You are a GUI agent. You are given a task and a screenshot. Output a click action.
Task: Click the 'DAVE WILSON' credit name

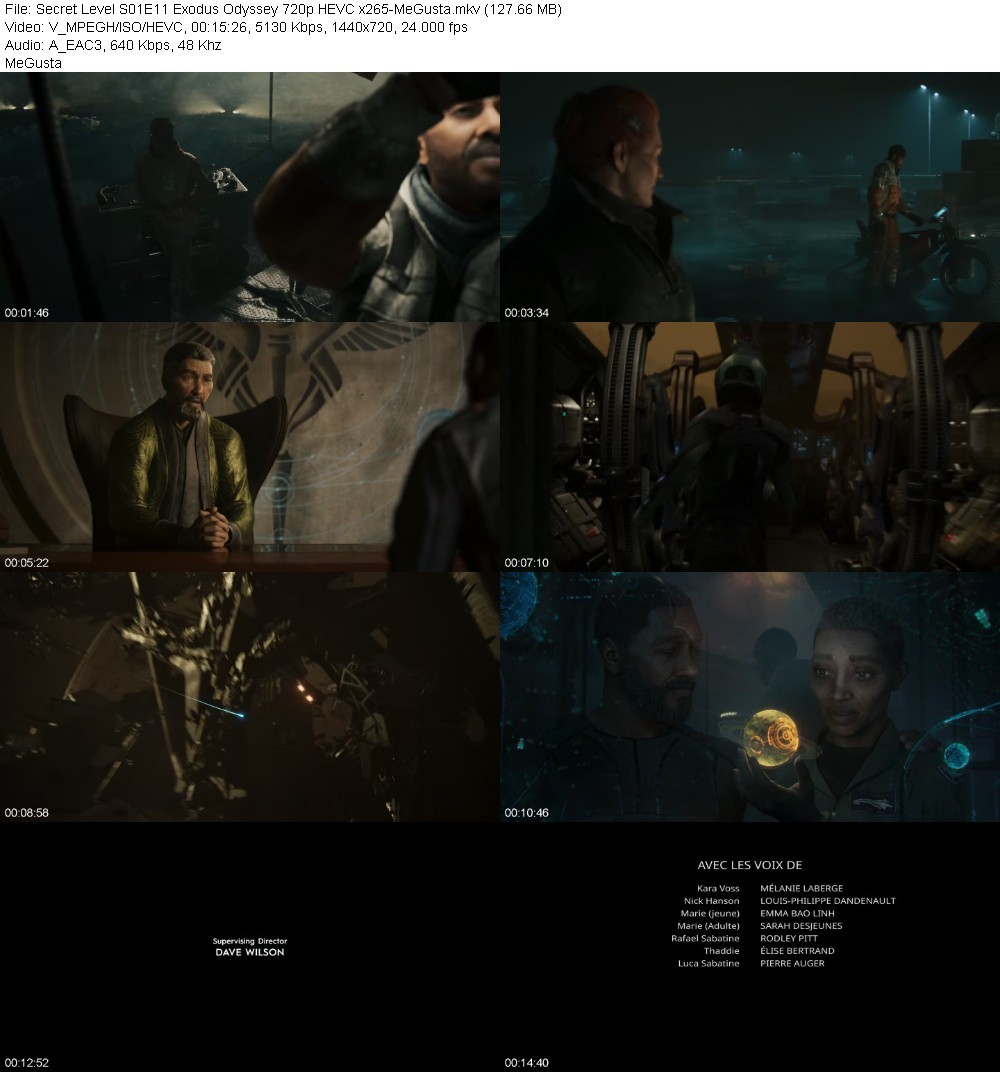point(249,952)
